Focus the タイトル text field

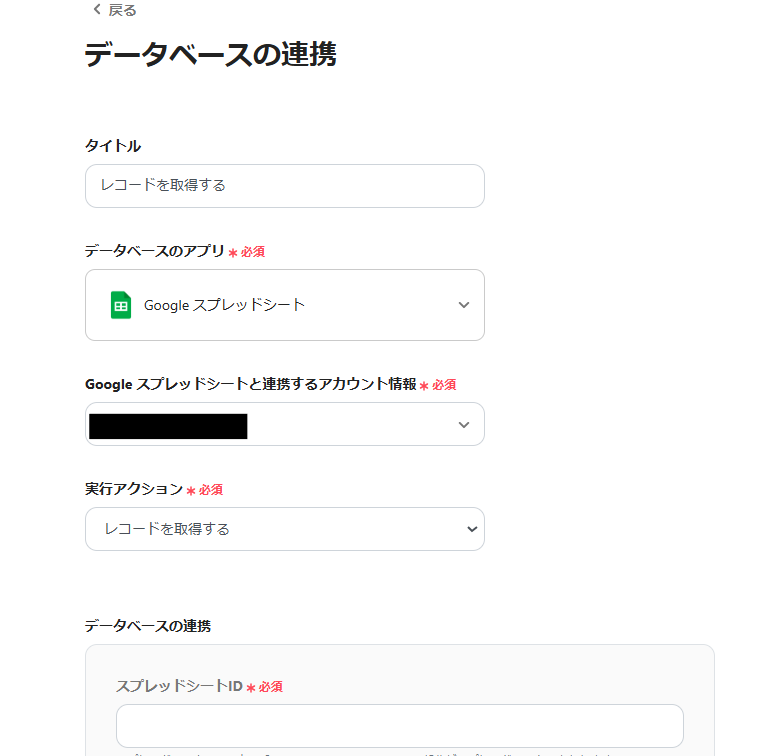[x=284, y=186]
